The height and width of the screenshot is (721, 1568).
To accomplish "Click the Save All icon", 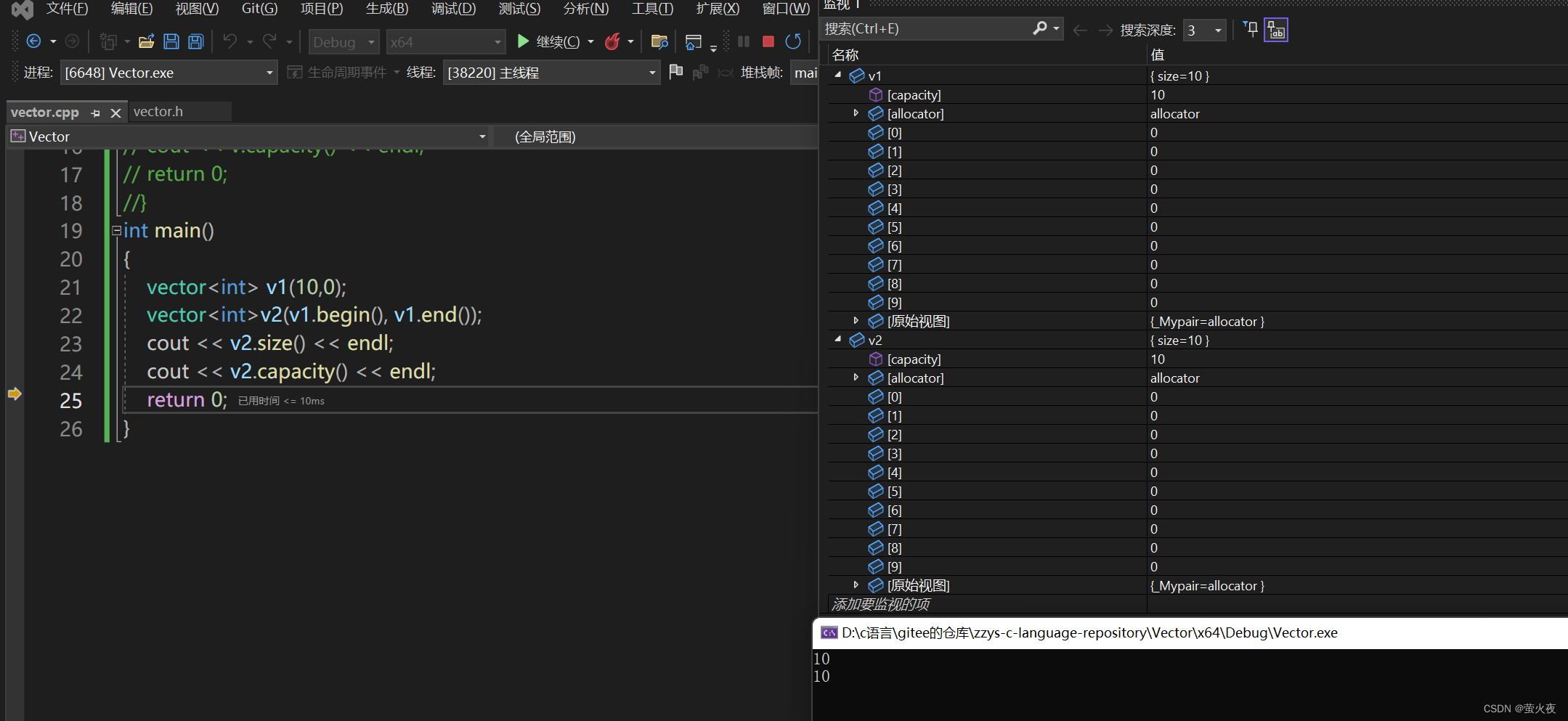I will (195, 41).
